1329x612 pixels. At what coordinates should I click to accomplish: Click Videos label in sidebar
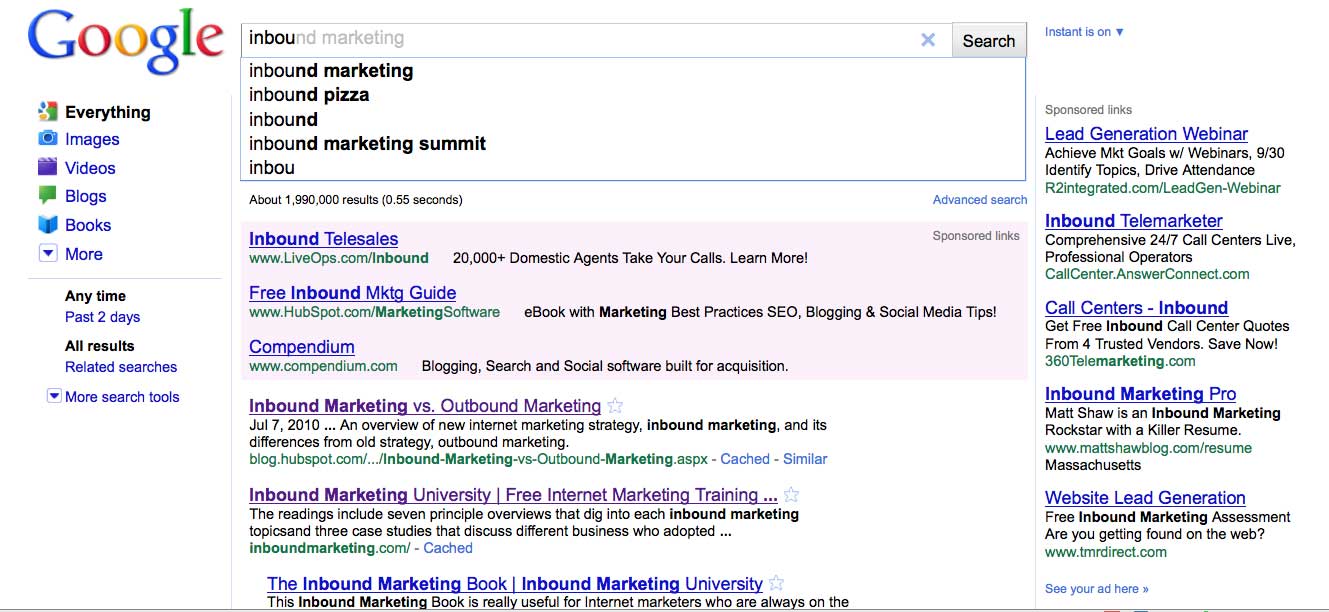pyautogui.click(x=90, y=168)
